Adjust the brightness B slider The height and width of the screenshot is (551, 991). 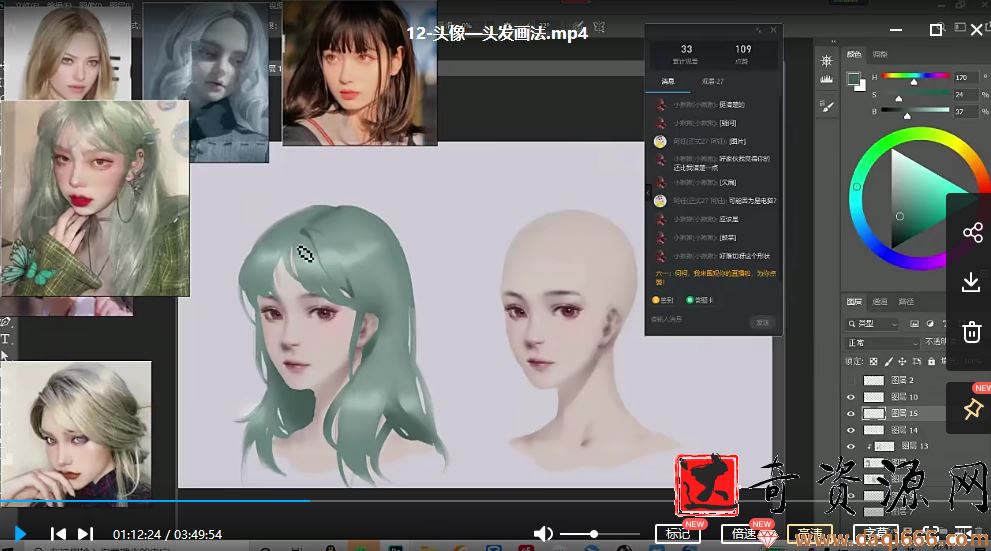[x=916, y=111]
